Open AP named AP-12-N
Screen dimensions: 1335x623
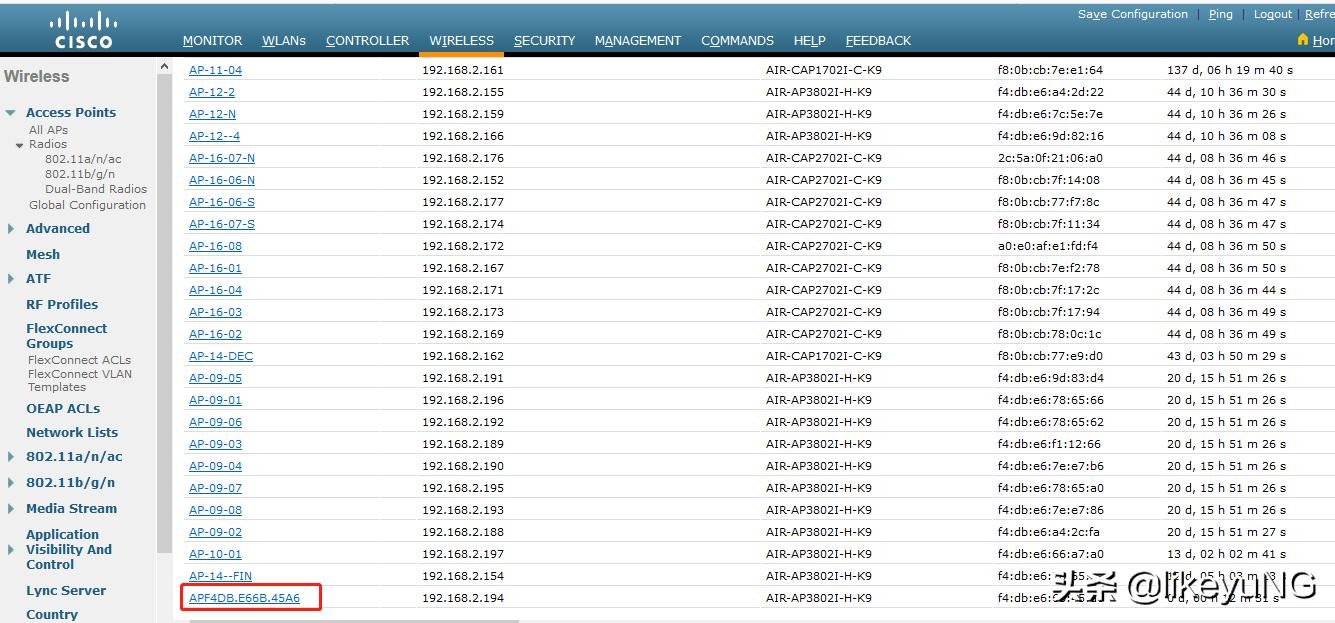(212, 114)
